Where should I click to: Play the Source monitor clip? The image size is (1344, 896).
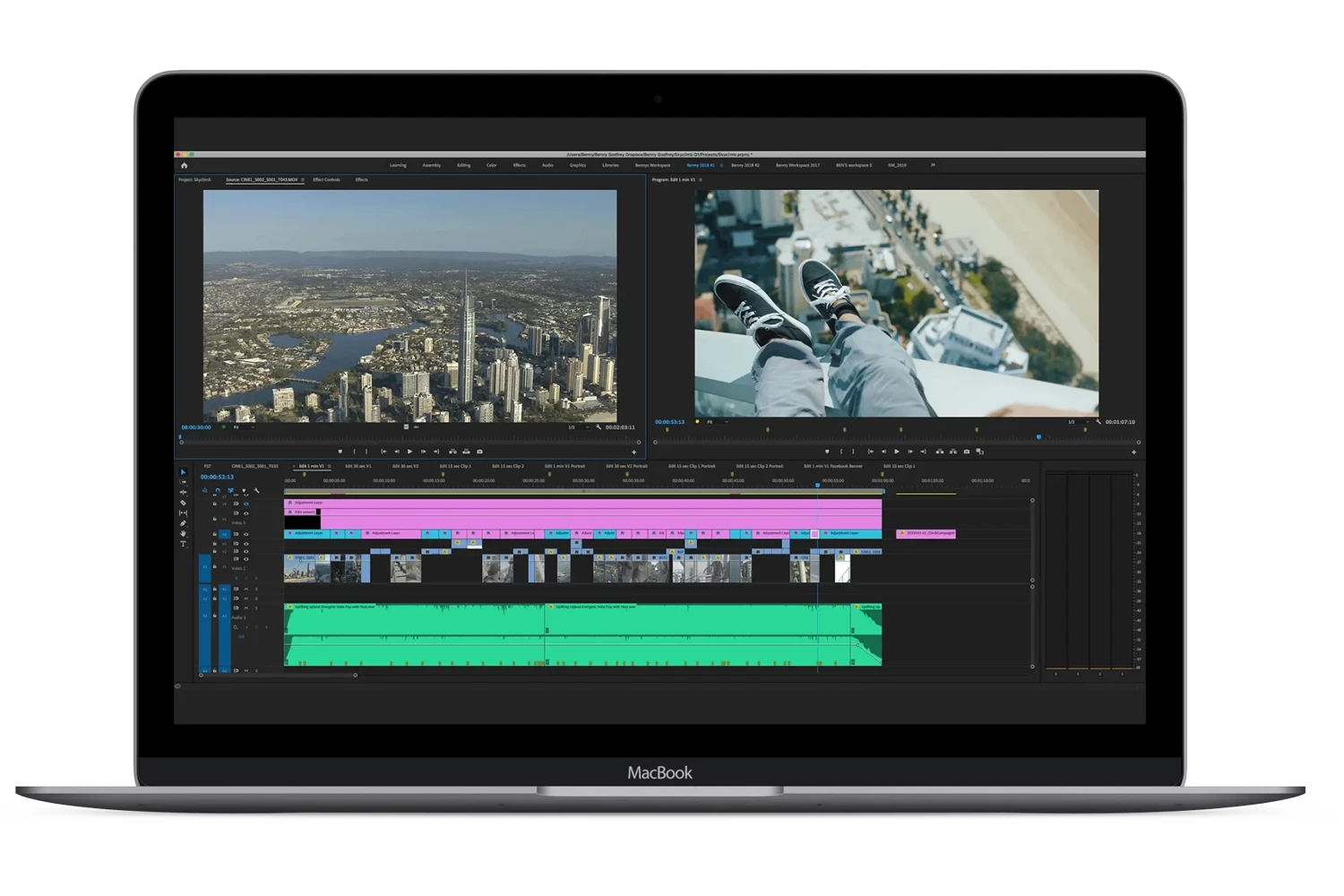click(x=409, y=452)
